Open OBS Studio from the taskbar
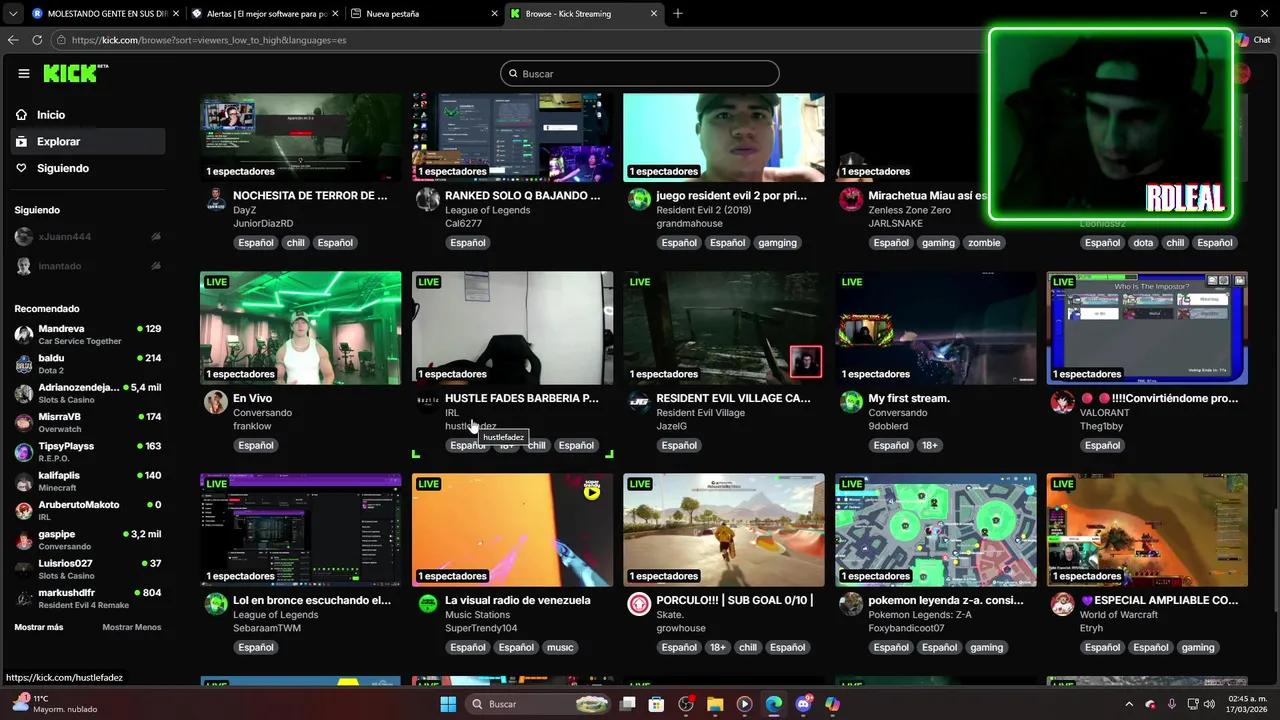The image size is (1280, 720). [x=686, y=704]
